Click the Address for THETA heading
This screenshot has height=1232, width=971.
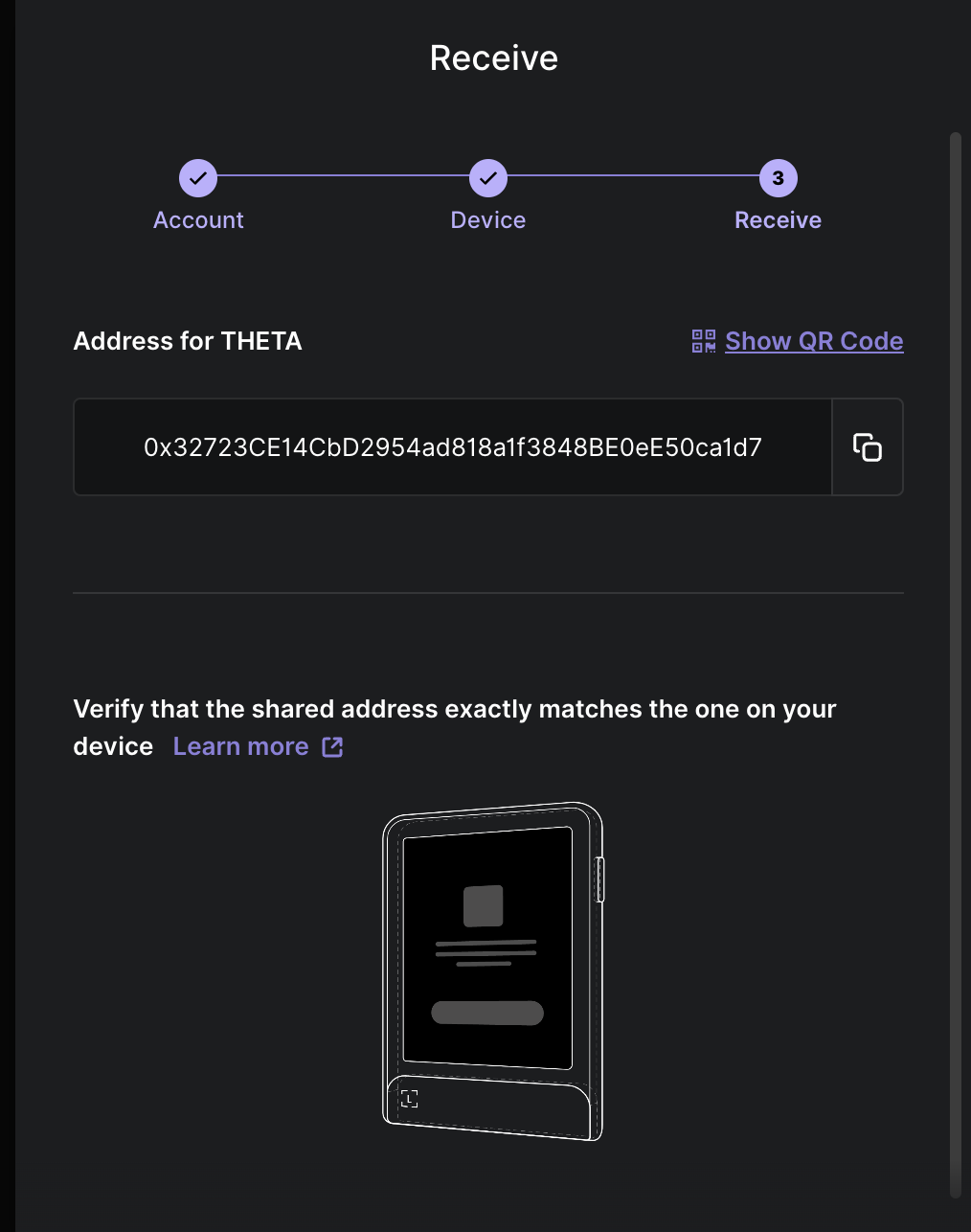tap(188, 341)
